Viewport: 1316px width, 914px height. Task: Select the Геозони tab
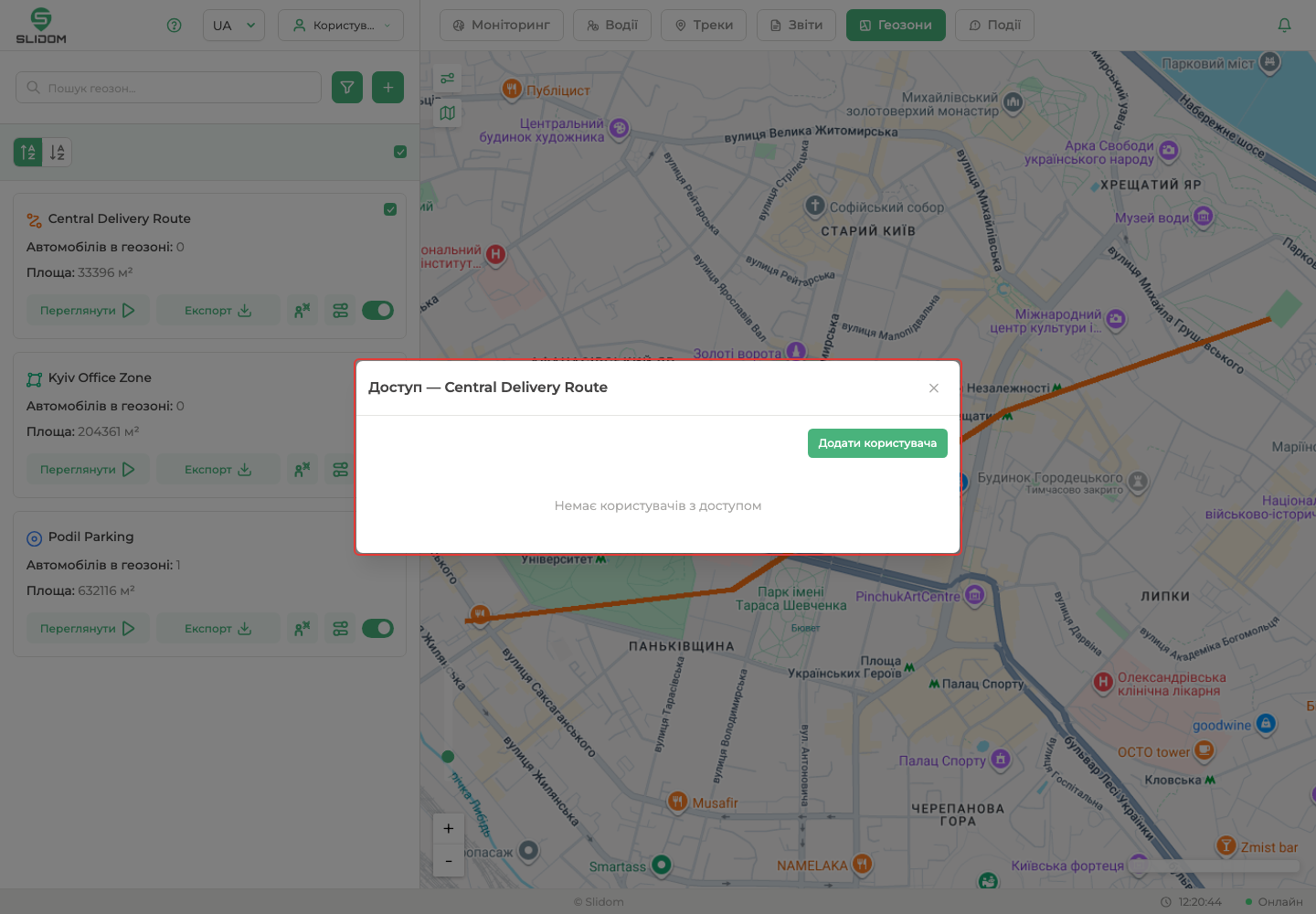click(896, 26)
